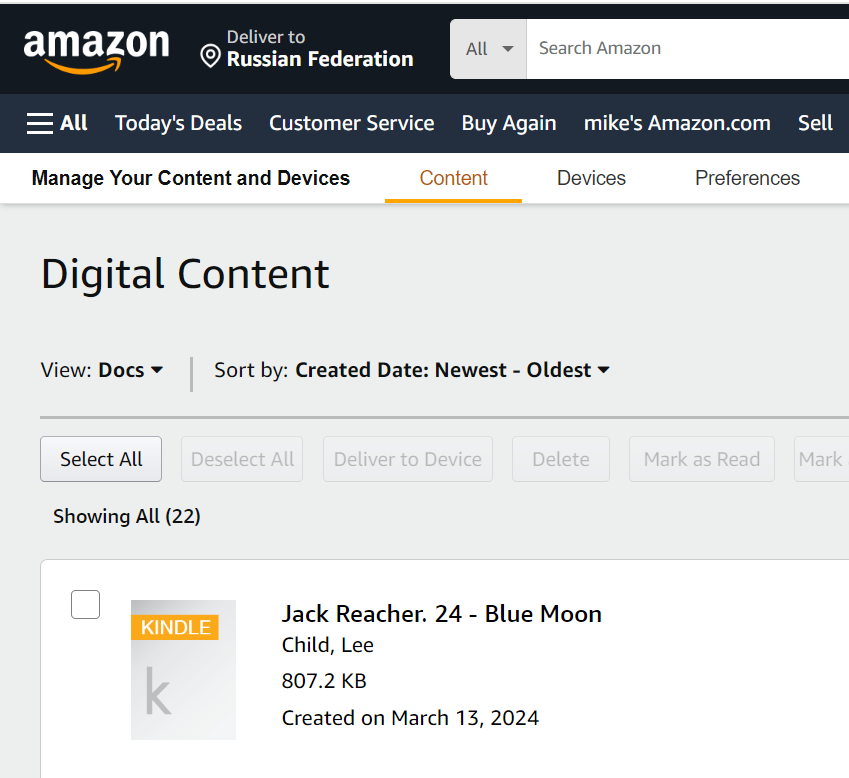Go to Customer Service

pos(351,123)
